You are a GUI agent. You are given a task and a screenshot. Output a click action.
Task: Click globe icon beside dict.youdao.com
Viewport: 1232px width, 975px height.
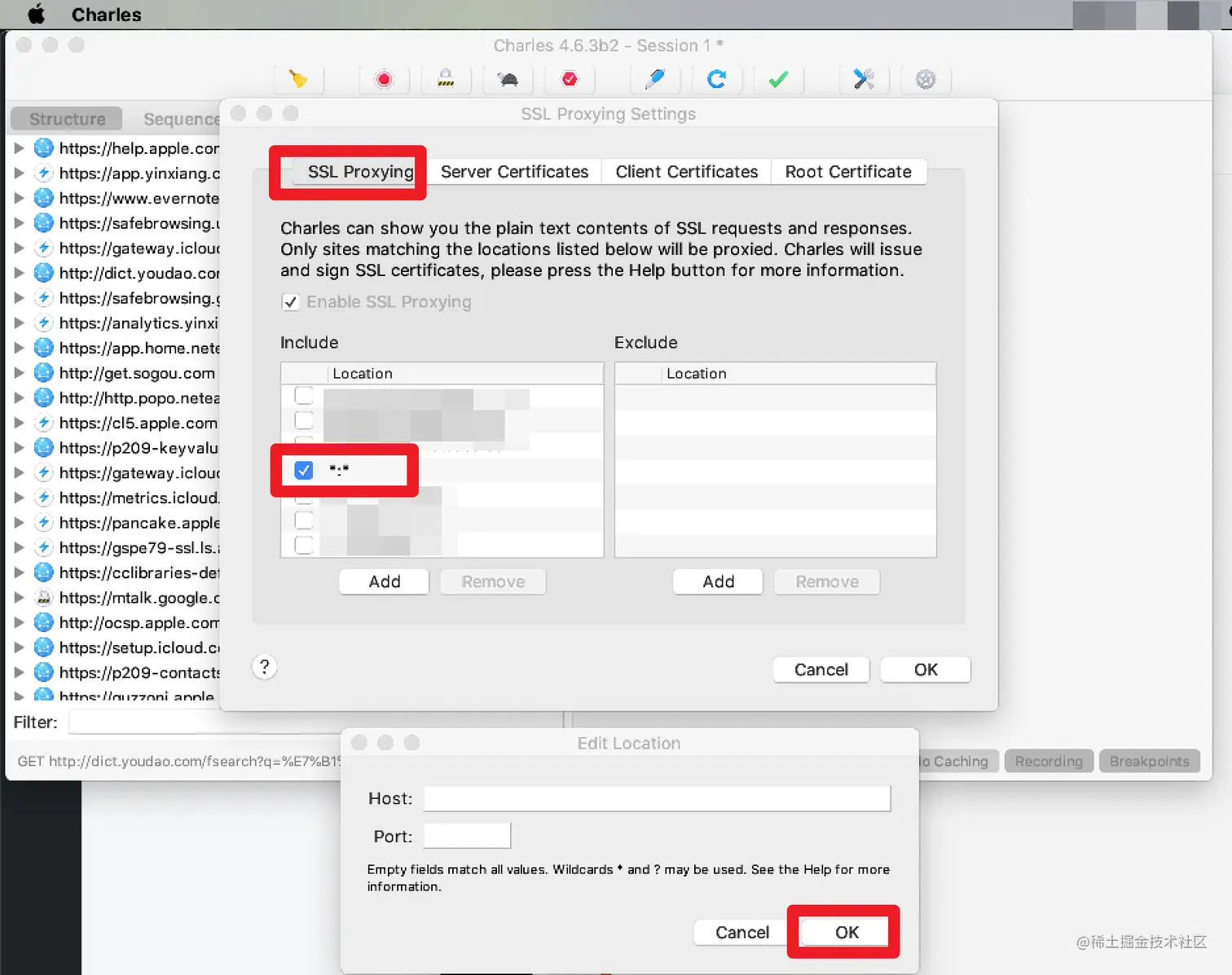[44, 273]
